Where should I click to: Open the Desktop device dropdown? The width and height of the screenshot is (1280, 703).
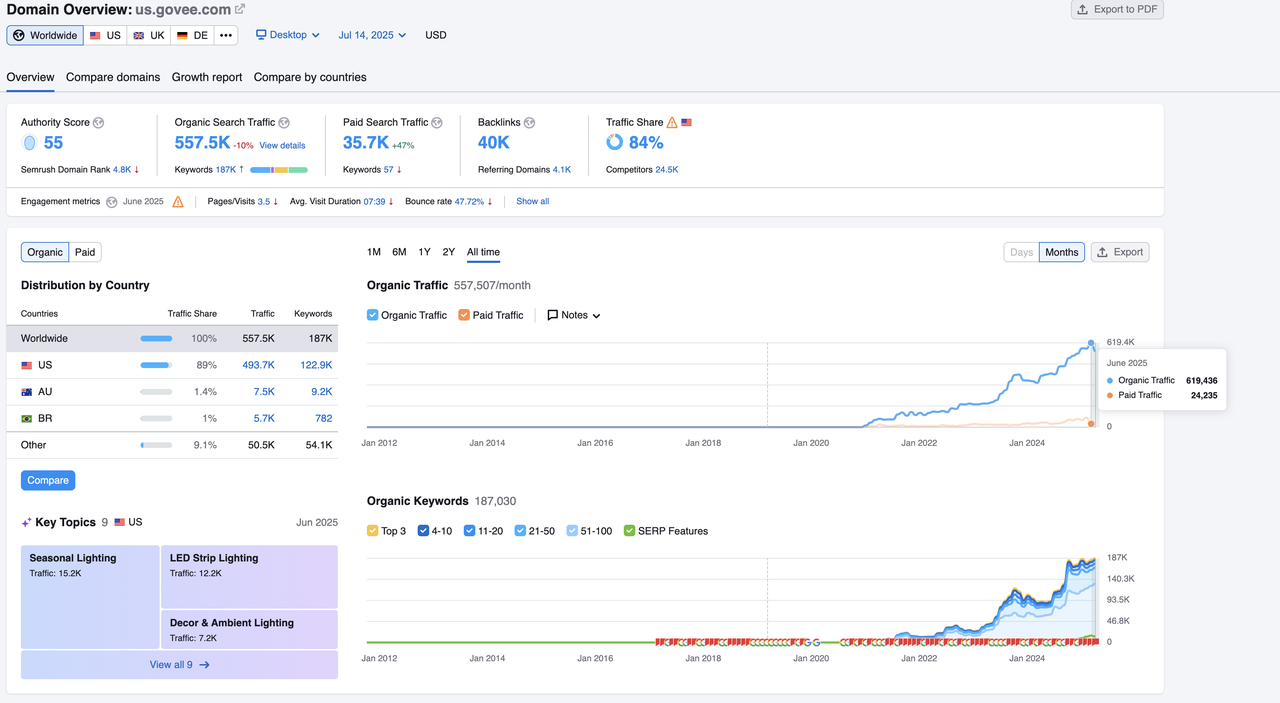click(288, 35)
